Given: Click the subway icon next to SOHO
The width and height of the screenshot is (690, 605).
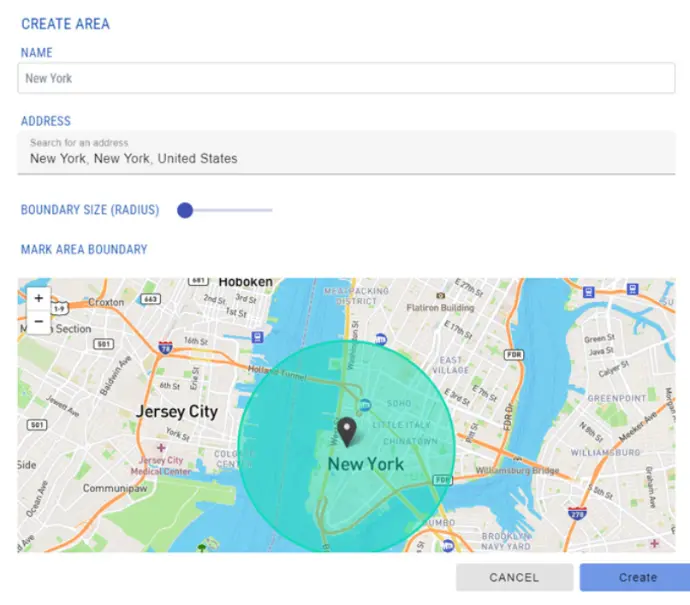Looking at the screenshot, I should tap(364, 404).
